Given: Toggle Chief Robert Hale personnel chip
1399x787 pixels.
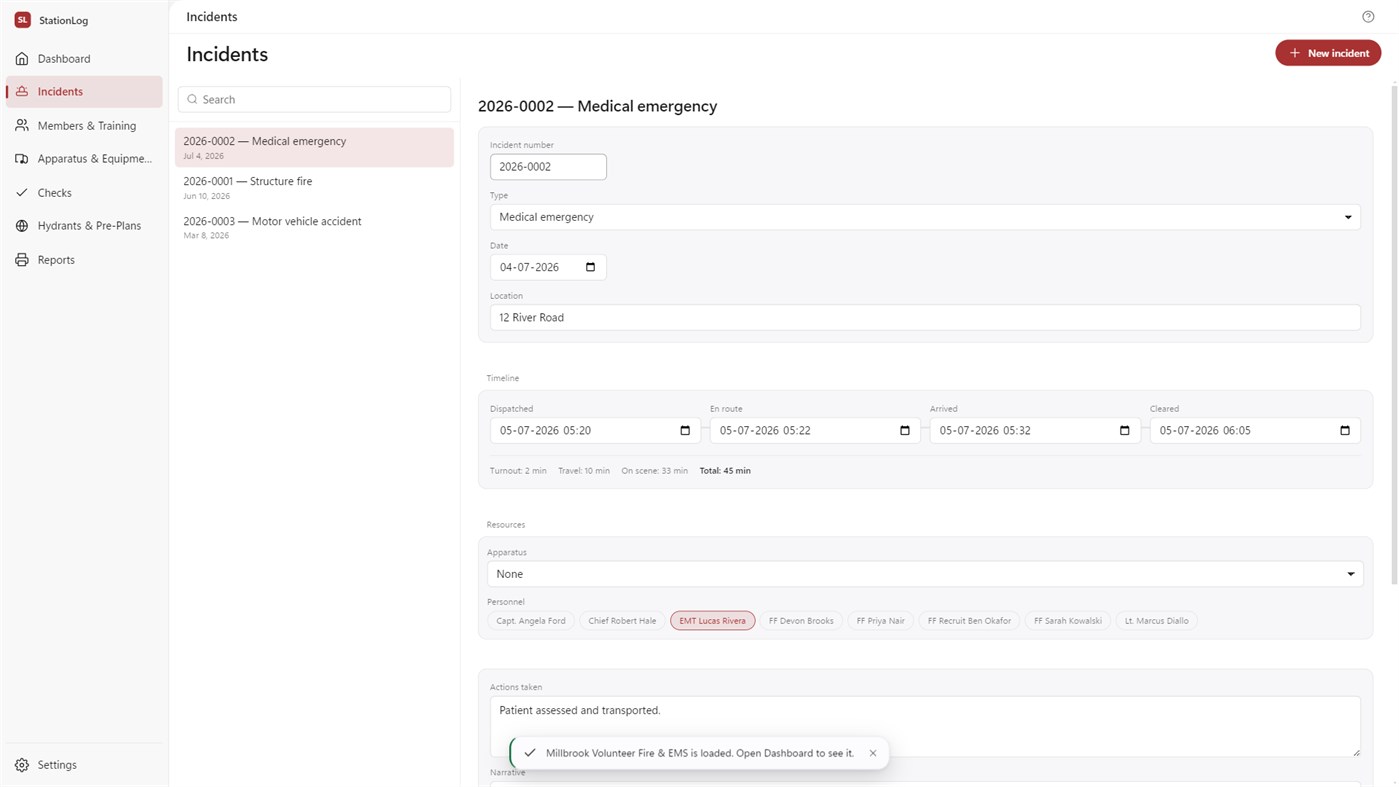Looking at the screenshot, I should click(622, 621).
